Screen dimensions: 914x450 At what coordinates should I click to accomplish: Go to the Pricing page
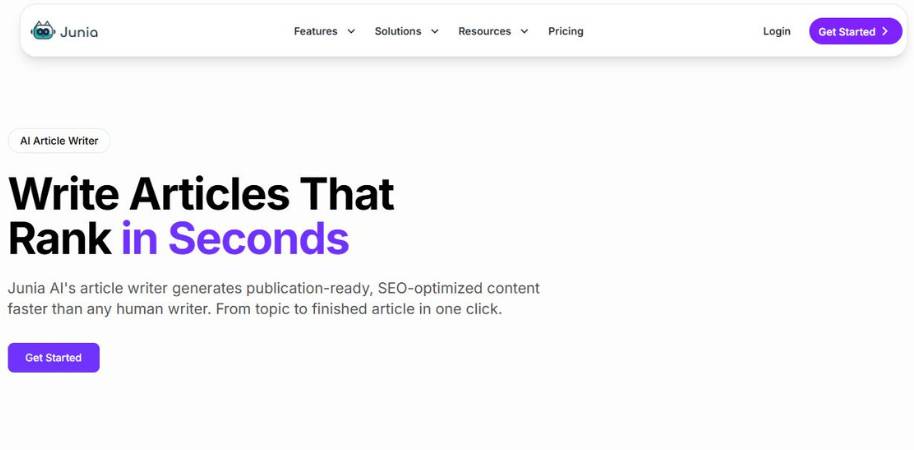click(x=565, y=31)
